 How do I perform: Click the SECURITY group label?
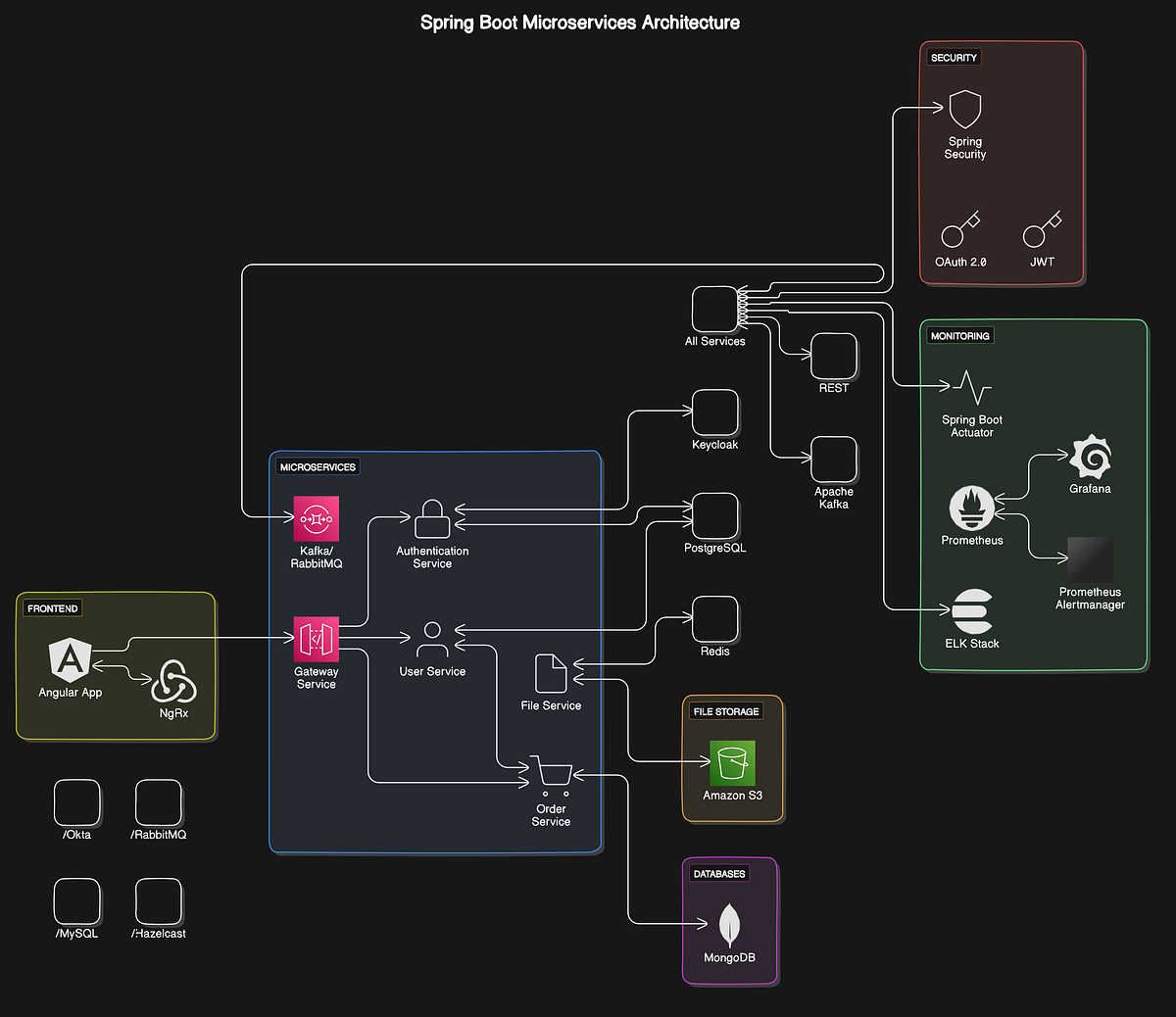954,58
